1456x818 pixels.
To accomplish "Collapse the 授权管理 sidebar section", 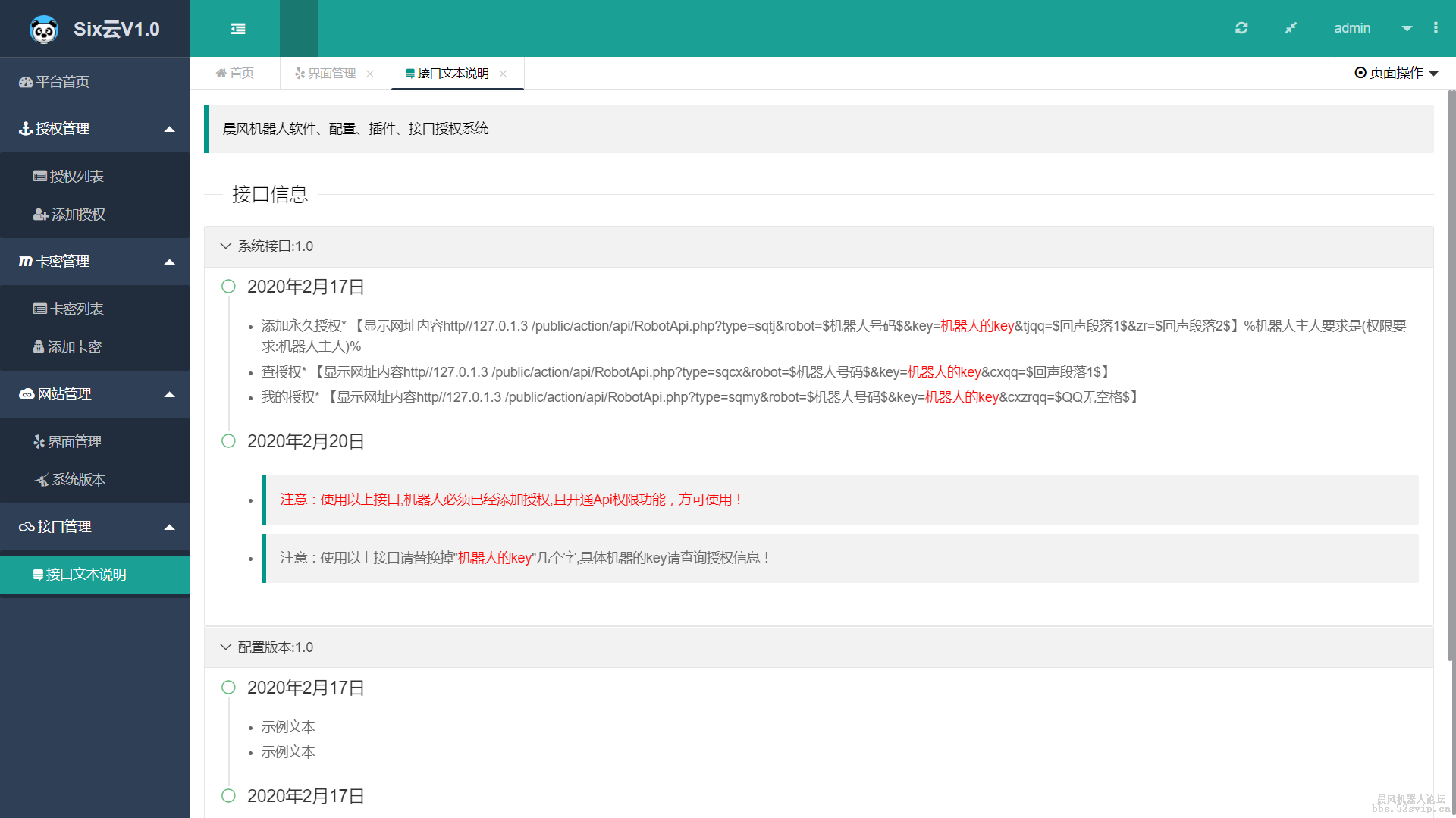I will [169, 129].
